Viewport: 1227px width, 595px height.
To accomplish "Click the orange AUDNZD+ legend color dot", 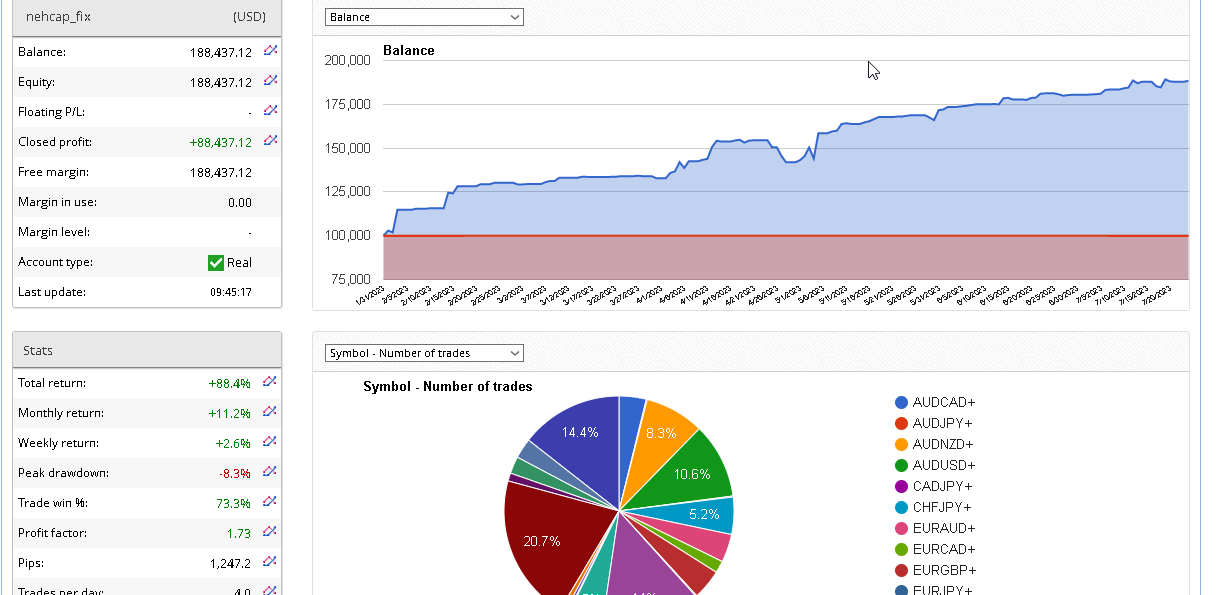I will [x=901, y=444].
